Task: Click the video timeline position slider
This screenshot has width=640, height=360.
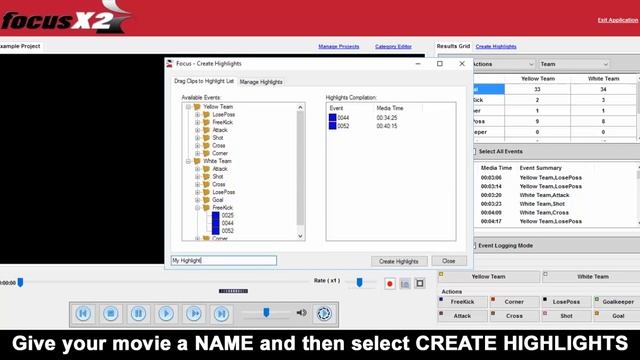Action: [20, 282]
